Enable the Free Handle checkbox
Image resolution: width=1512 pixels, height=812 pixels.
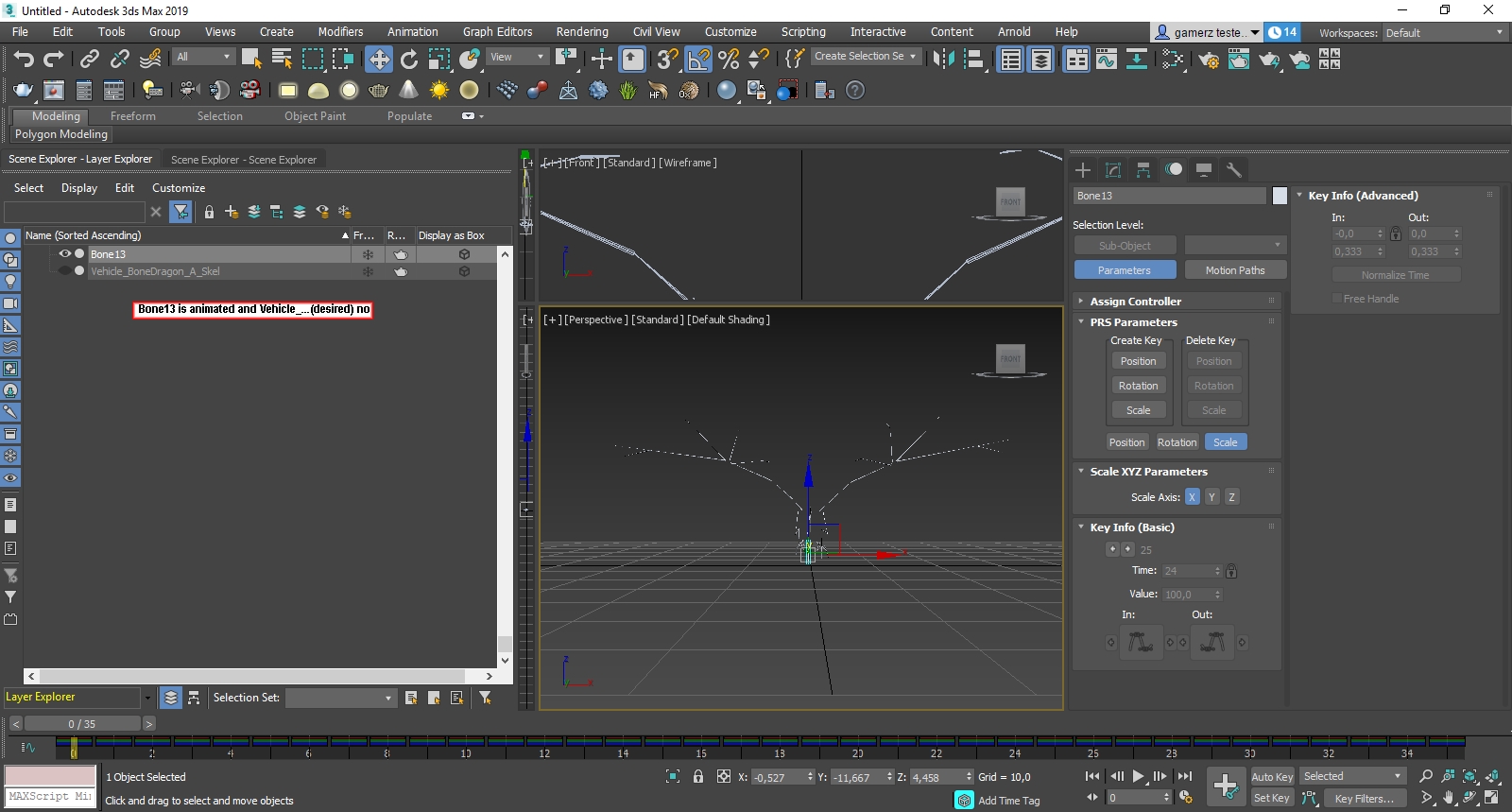tap(1337, 299)
